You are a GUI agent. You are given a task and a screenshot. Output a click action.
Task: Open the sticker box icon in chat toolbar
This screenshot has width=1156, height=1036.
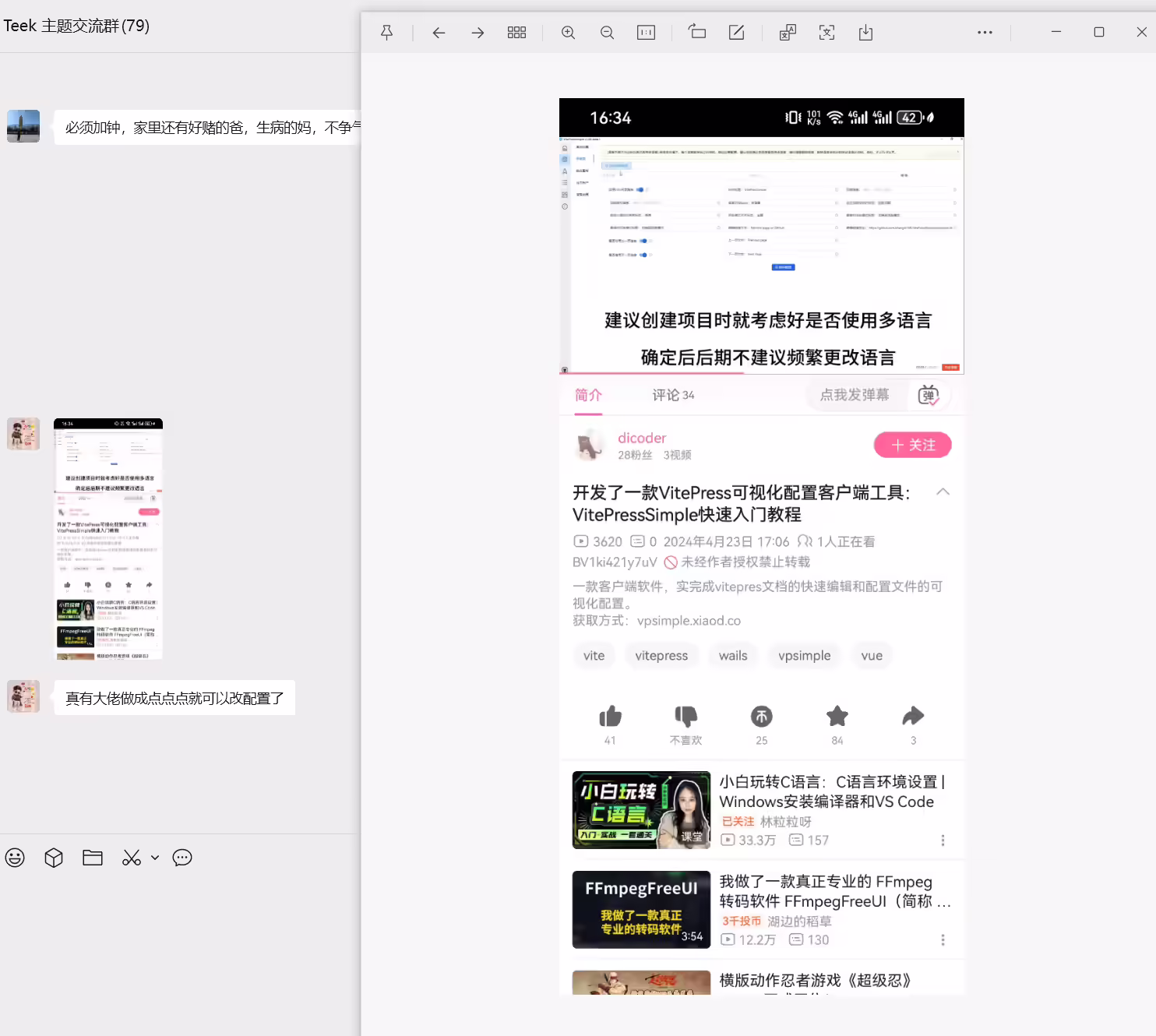54,858
